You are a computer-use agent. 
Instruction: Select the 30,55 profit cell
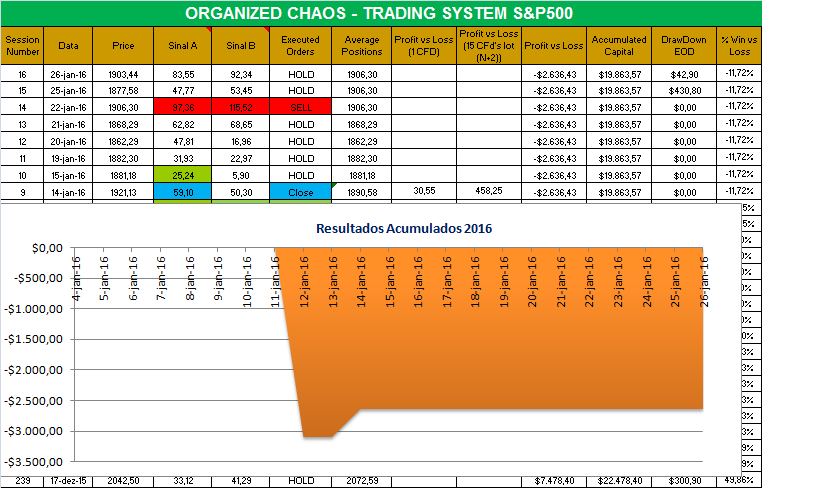pyautogui.click(x=424, y=191)
